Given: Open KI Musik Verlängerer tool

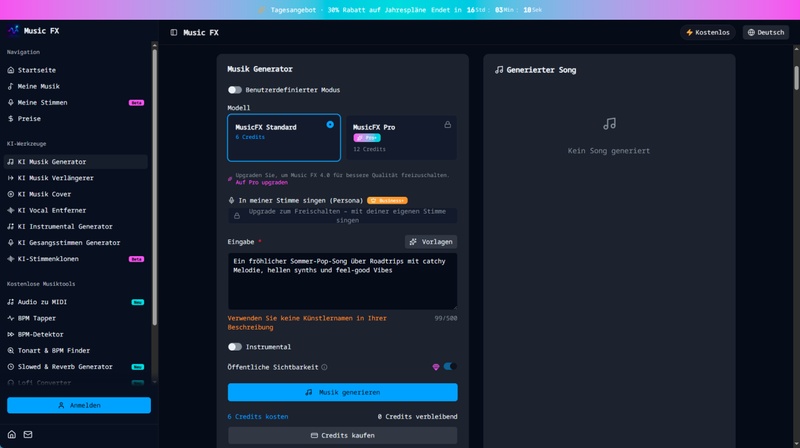Looking at the screenshot, I should 76,178.
